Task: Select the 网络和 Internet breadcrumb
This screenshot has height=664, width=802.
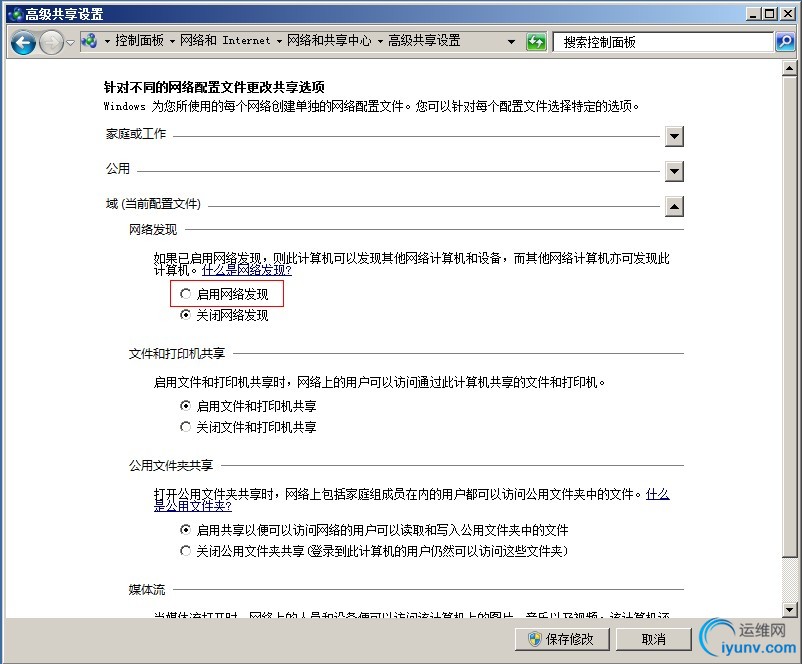Action: (225, 40)
